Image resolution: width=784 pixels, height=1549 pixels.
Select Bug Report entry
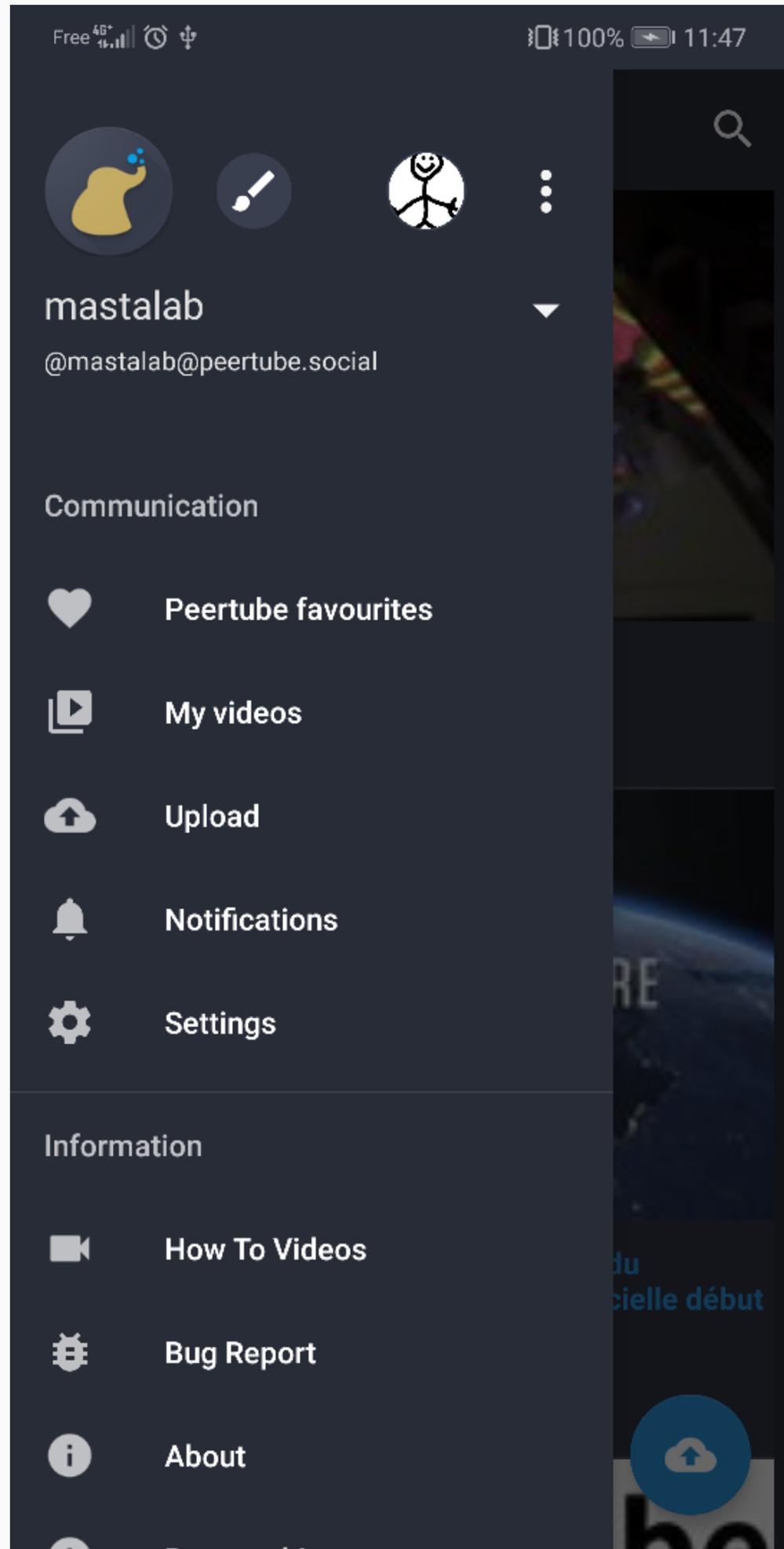[x=312, y=1353]
